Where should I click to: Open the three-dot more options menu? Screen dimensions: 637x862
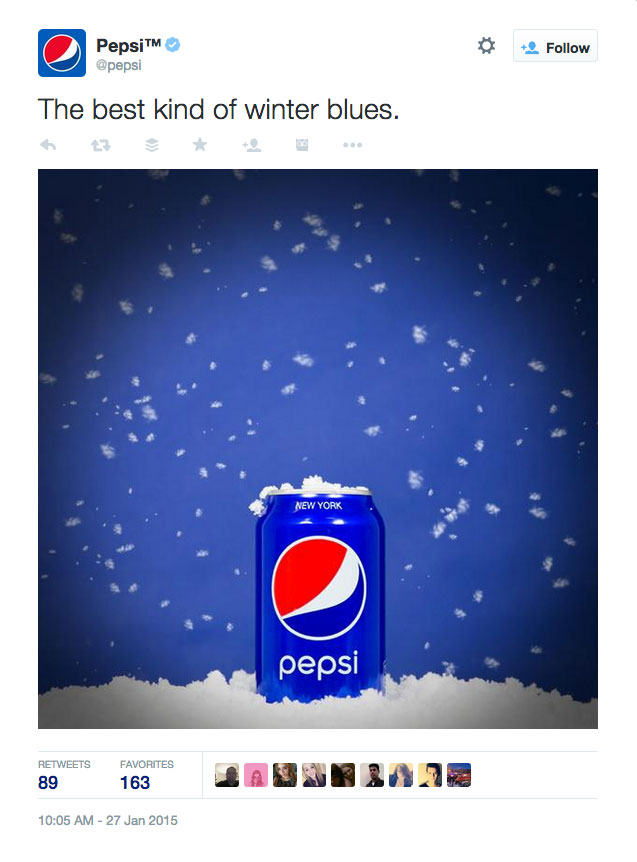352,145
